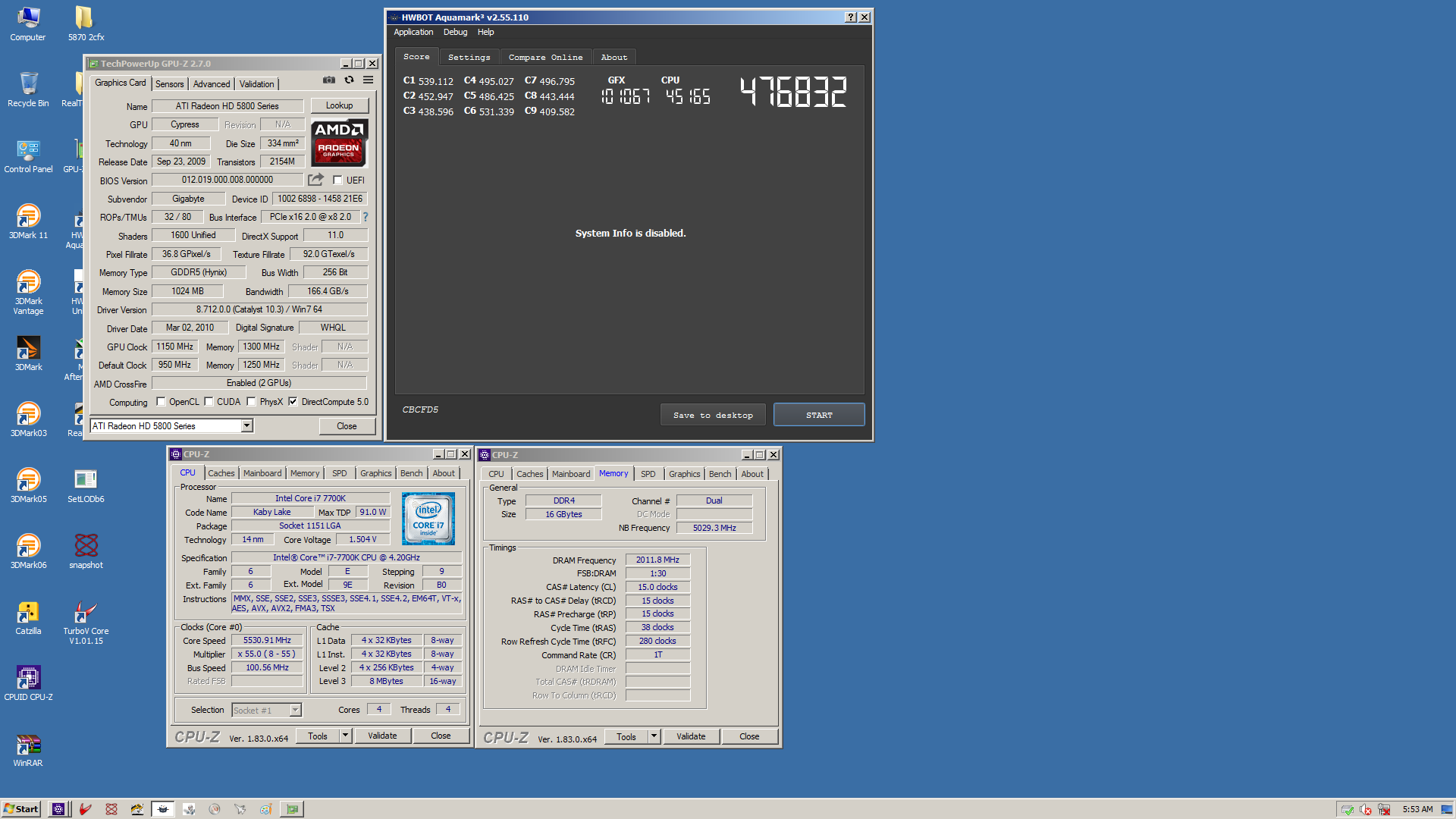Click the 5:53 AM taskbar clock
The height and width of the screenshot is (819, 1456).
pyautogui.click(x=1417, y=809)
